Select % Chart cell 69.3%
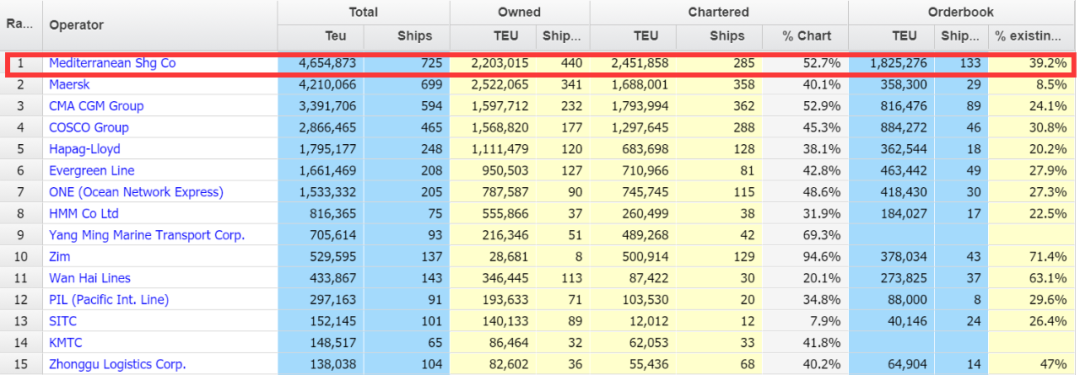1080x375 pixels. (x=805, y=235)
